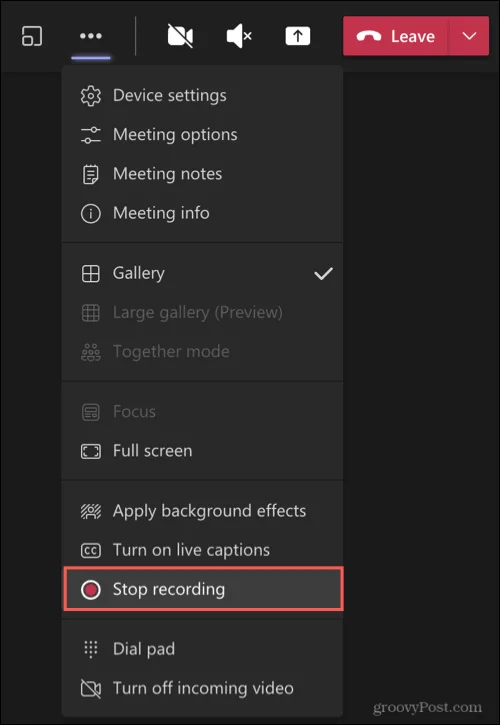Click the CC captions icon
Image resolution: width=500 pixels, height=725 pixels.
tap(90, 551)
